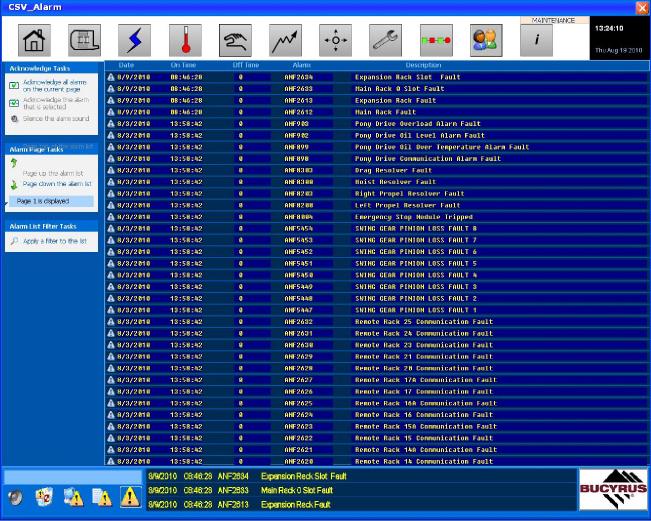The height and width of the screenshot is (521, 651).
Task: Acknowledge the alarm that is selected
Action: pos(56,103)
